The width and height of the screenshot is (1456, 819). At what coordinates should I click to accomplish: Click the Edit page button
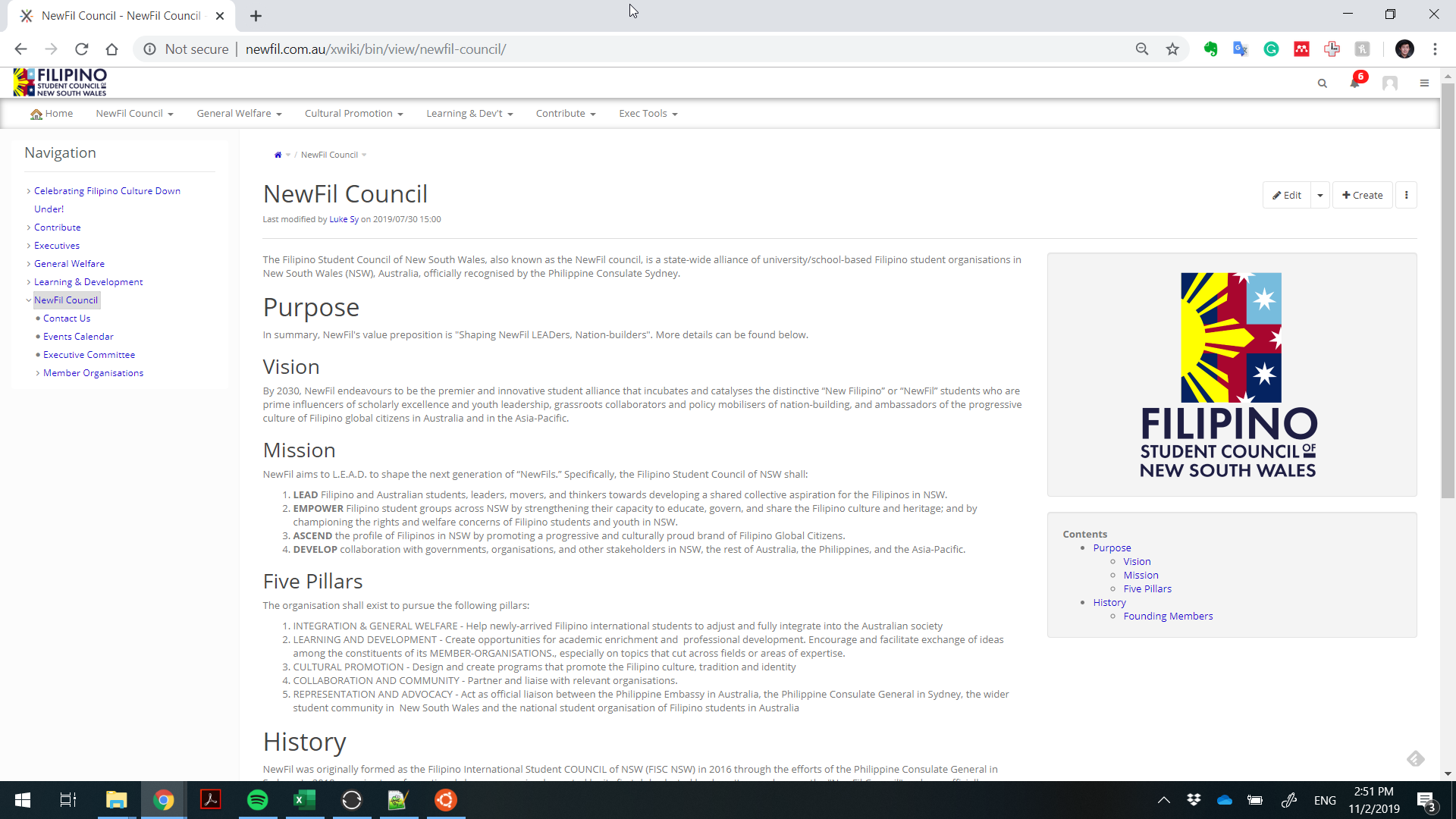click(1287, 195)
